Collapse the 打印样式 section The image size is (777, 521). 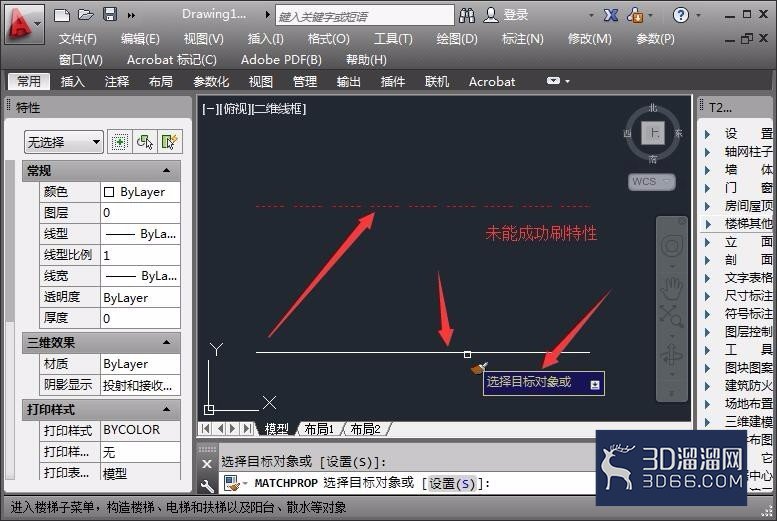click(166, 409)
